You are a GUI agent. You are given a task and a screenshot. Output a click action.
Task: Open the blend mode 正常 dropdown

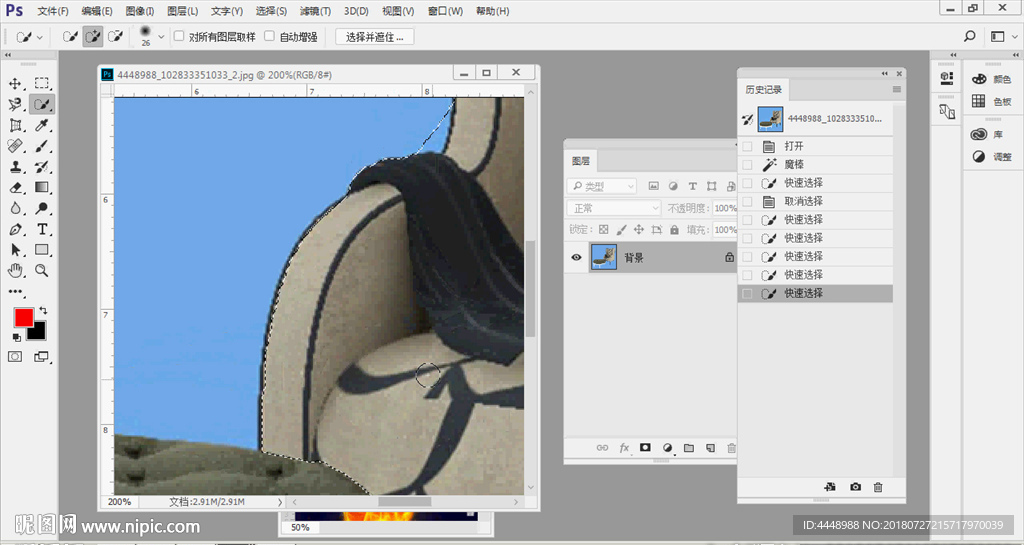pyautogui.click(x=614, y=208)
